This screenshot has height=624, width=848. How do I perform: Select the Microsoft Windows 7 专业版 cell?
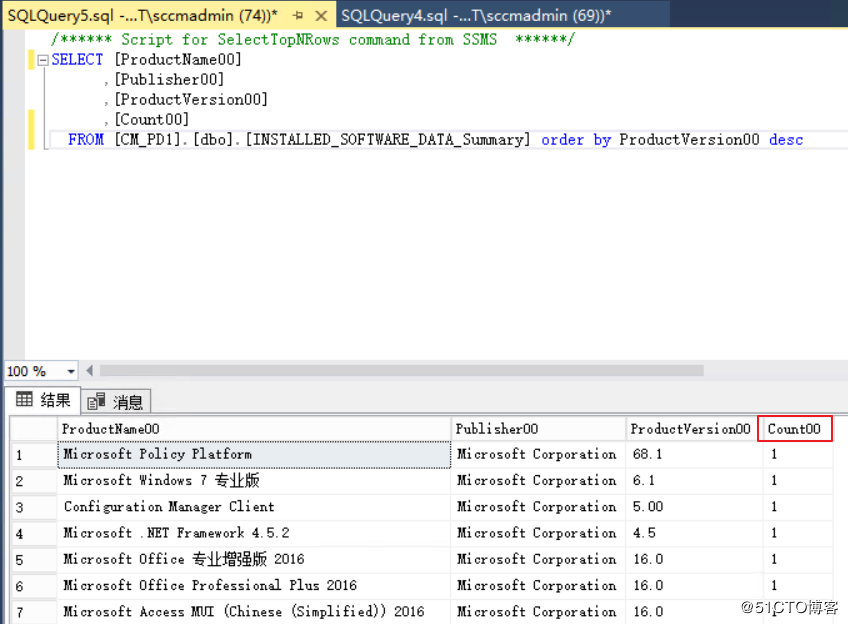click(254, 481)
